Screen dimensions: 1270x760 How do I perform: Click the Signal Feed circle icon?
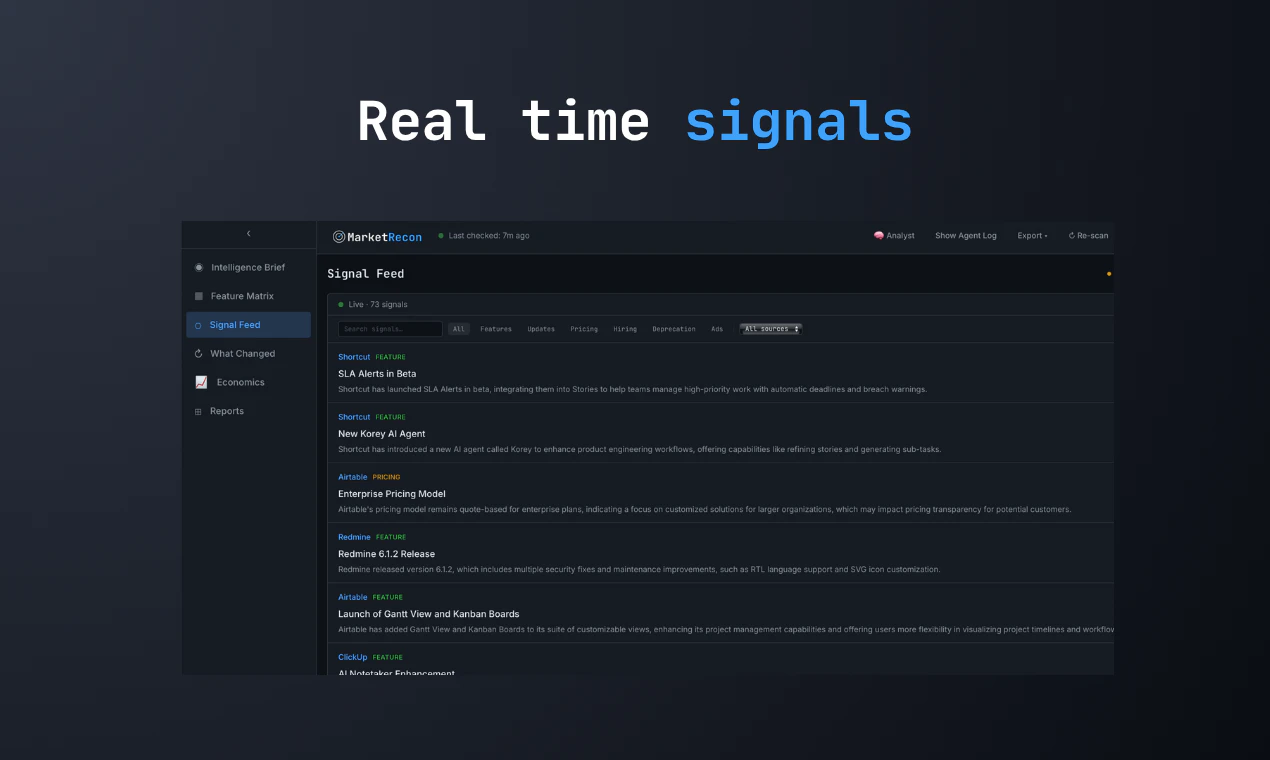point(198,325)
